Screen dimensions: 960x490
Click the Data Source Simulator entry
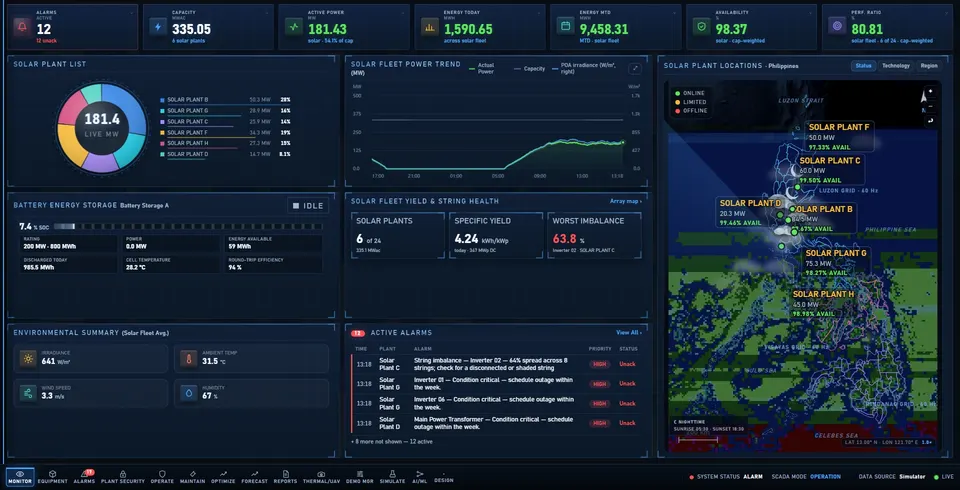point(890,477)
